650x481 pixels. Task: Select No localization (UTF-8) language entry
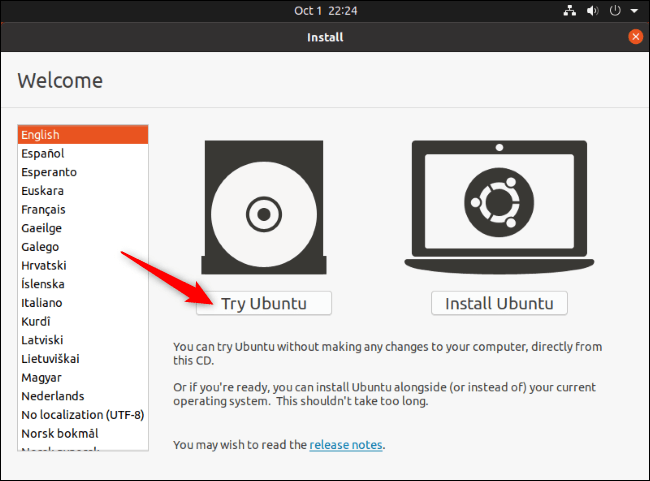[x=83, y=415]
